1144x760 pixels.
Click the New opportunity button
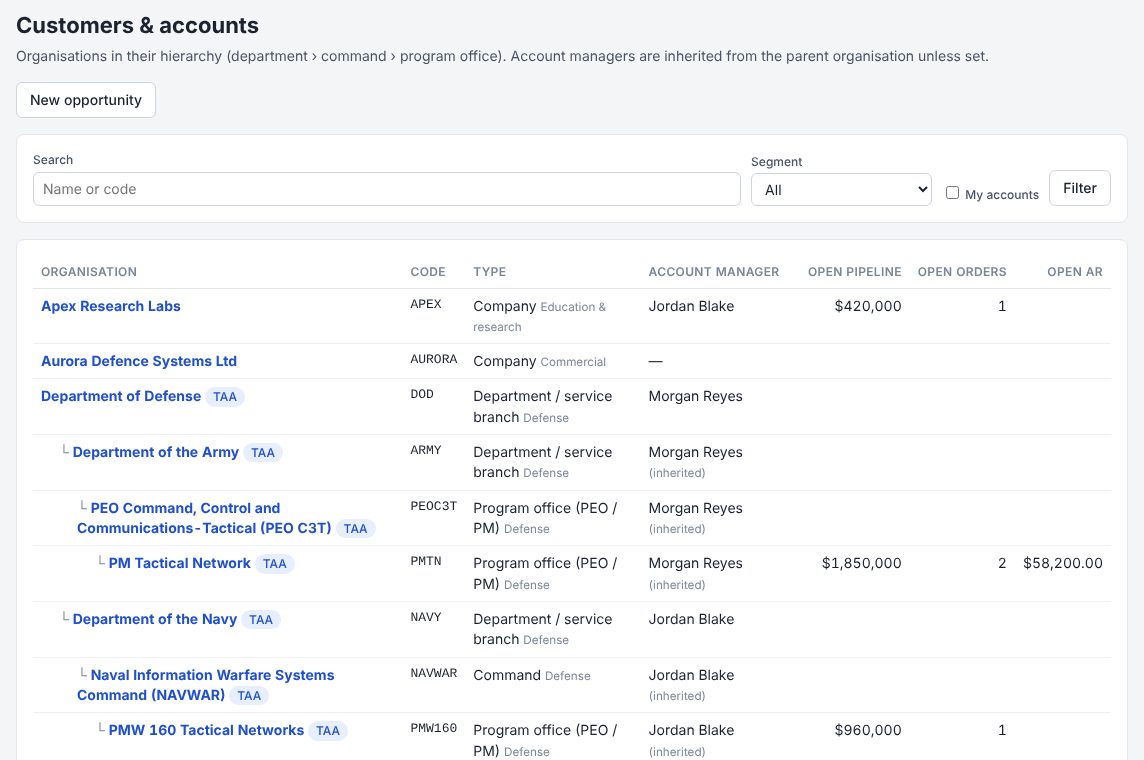pyautogui.click(x=86, y=100)
